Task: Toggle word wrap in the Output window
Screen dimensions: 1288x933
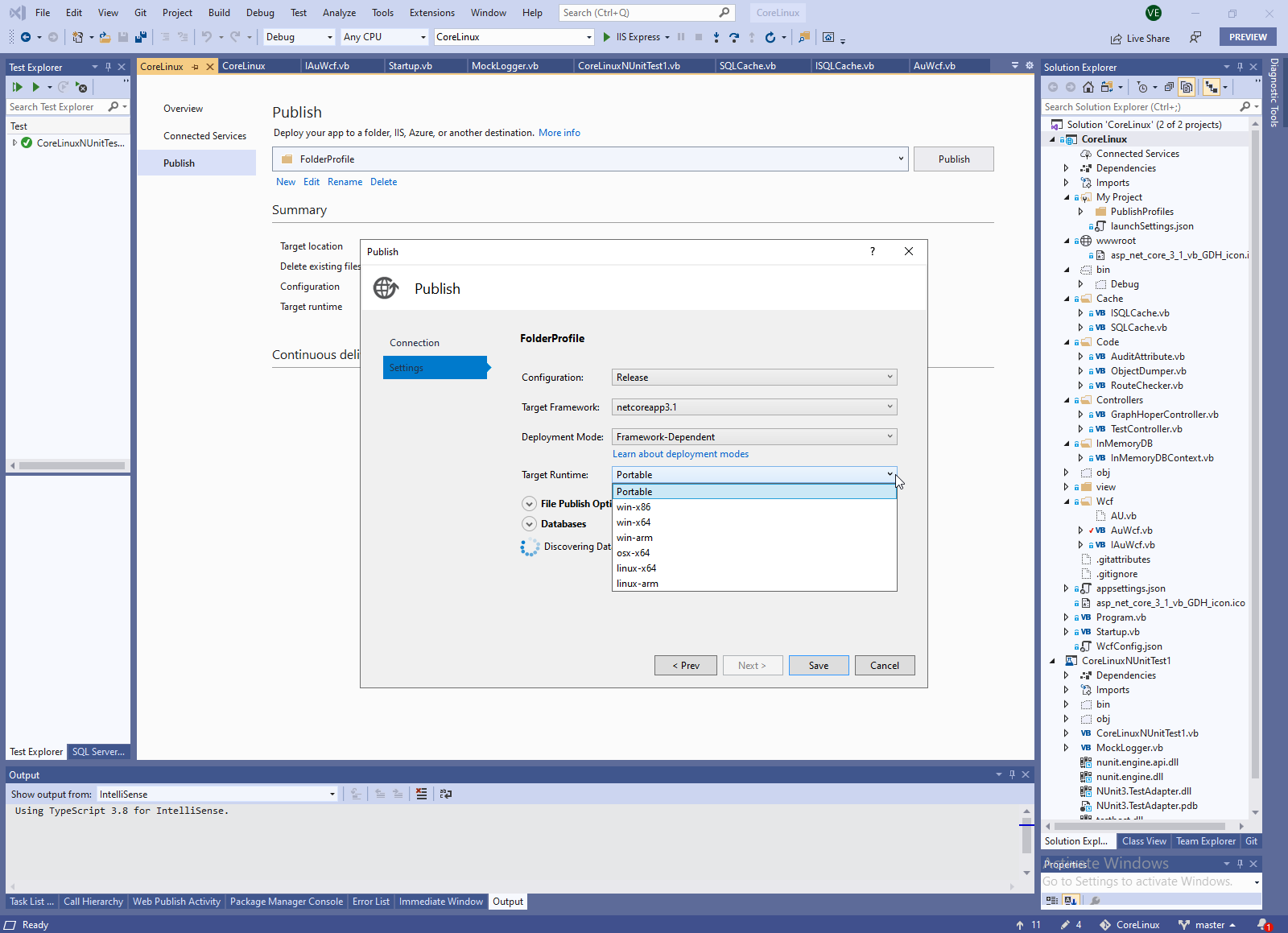Action: tap(446, 794)
